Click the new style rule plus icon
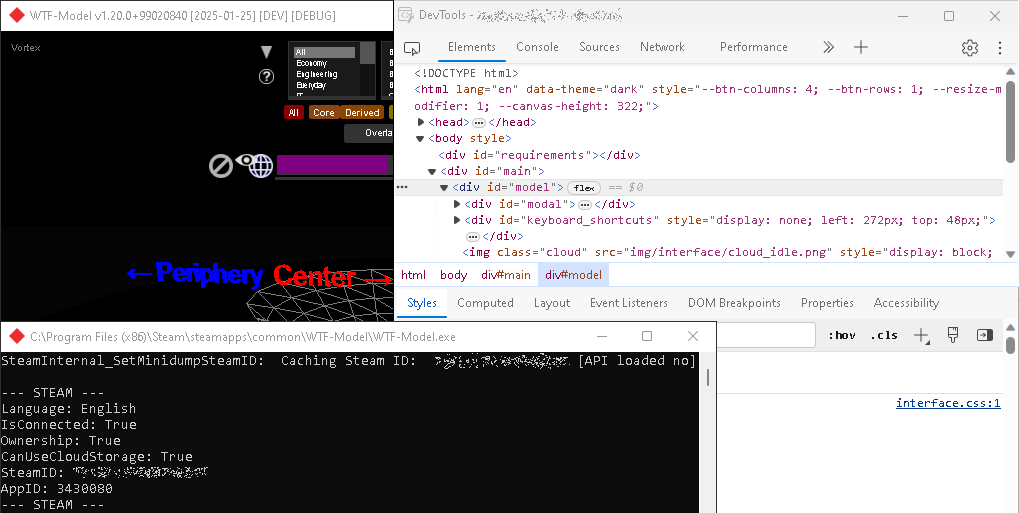This screenshot has height=513, width=1019. click(x=922, y=335)
